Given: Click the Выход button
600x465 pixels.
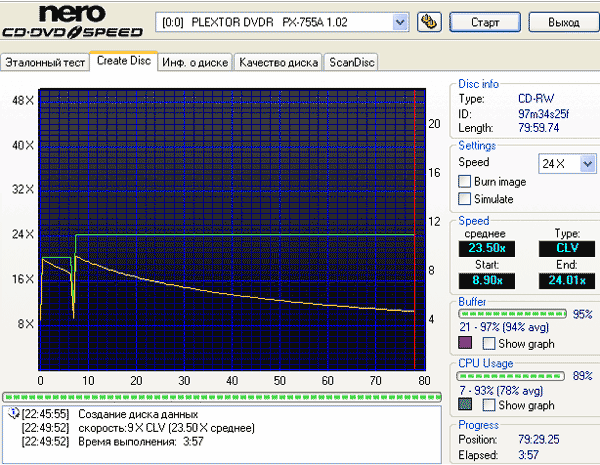Looking at the screenshot, I should point(564,22).
